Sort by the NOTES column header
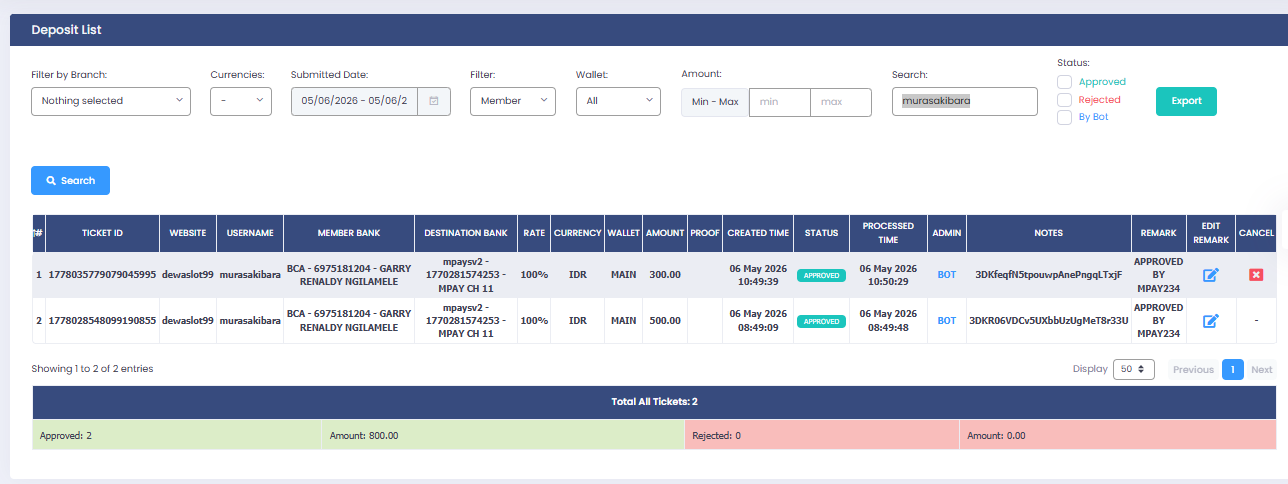The width and height of the screenshot is (1288, 484). (x=1048, y=233)
